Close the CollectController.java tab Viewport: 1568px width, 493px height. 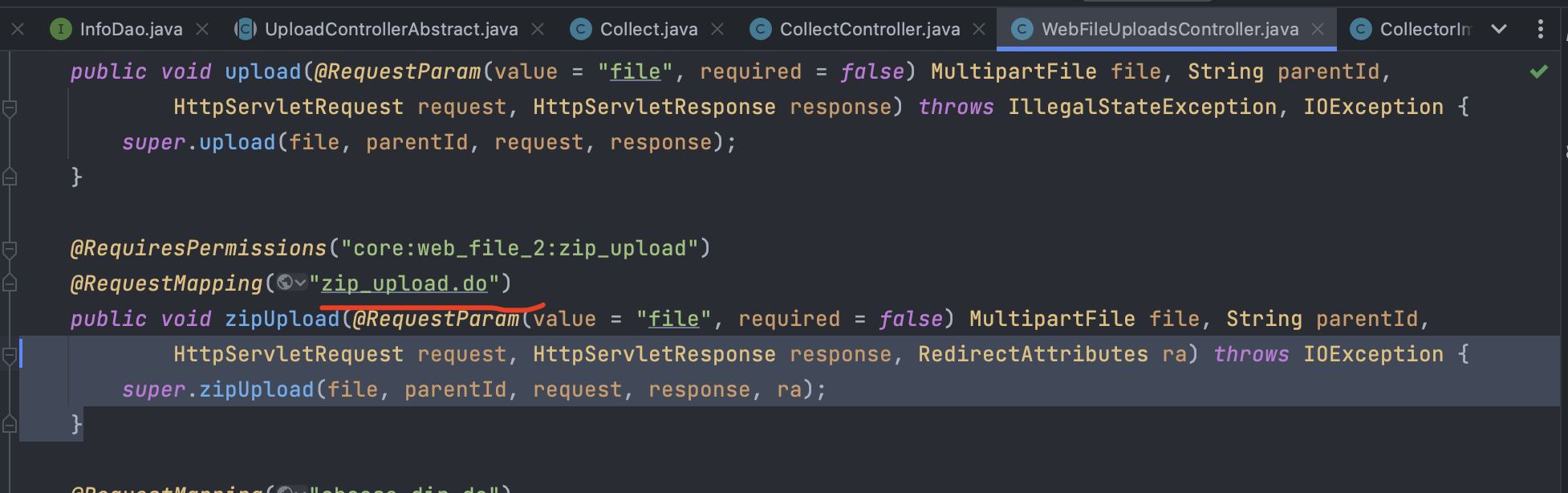(979, 30)
